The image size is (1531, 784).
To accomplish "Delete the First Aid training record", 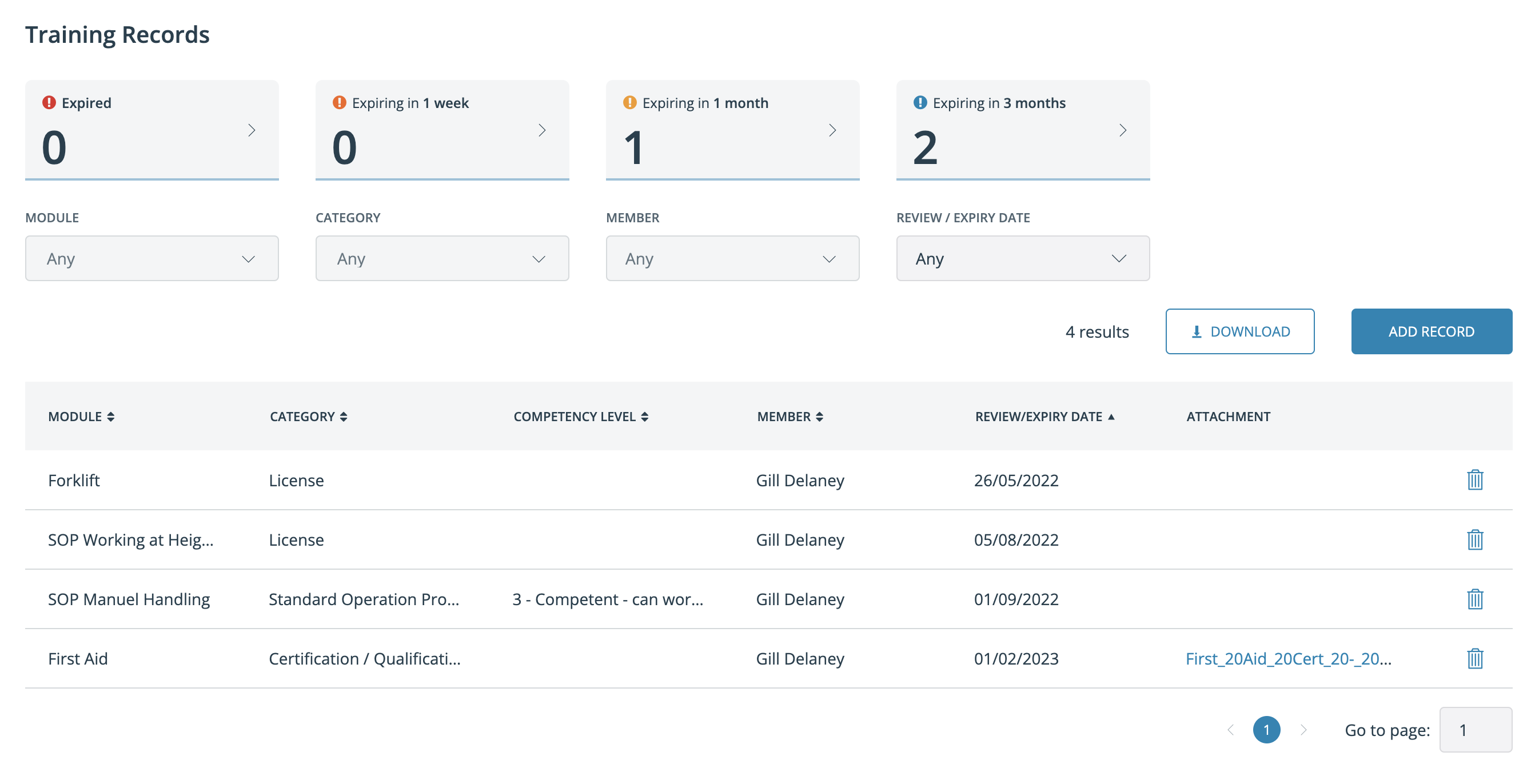I will click(1474, 658).
